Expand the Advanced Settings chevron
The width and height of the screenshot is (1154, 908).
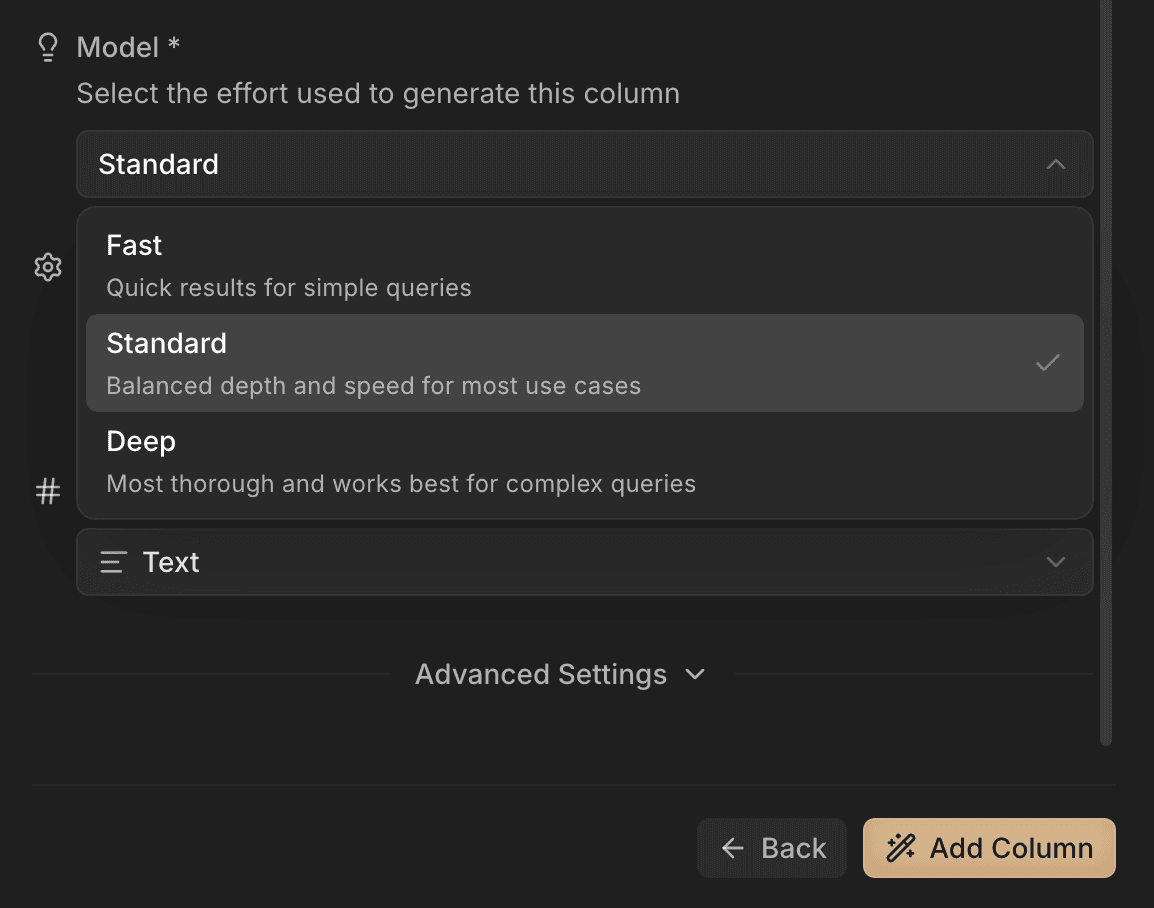pos(695,674)
